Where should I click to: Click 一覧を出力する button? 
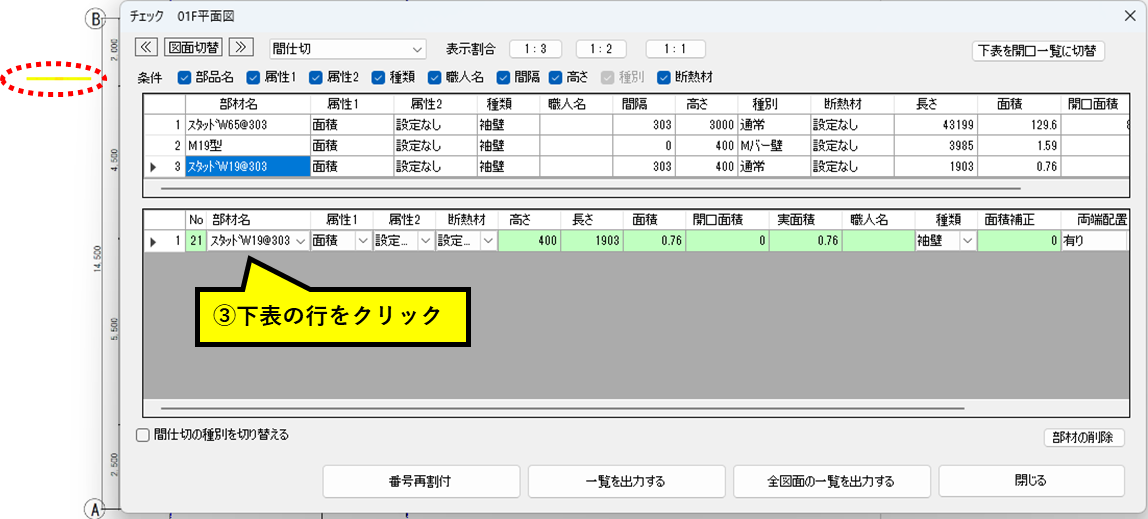pos(625,481)
